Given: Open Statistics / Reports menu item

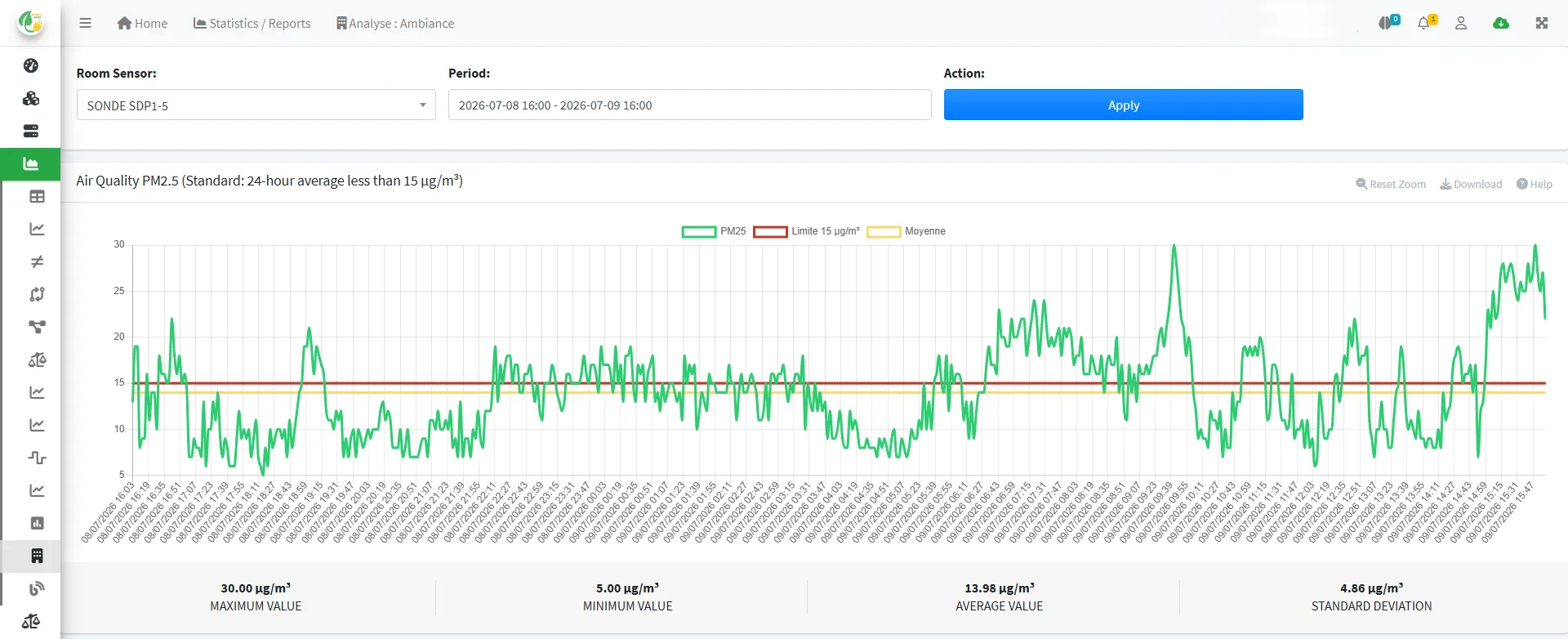Looking at the screenshot, I should coord(252,23).
